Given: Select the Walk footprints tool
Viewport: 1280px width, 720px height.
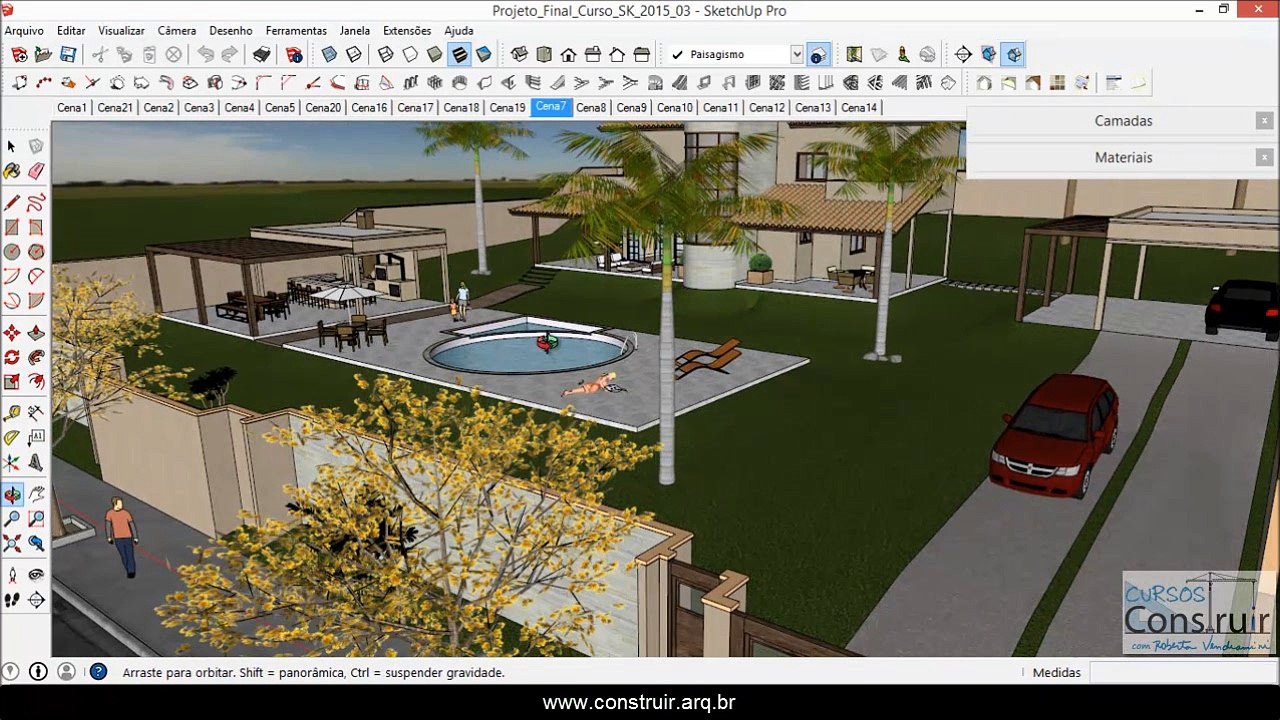Looking at the screenshot, I should click(x=12, y=600).
